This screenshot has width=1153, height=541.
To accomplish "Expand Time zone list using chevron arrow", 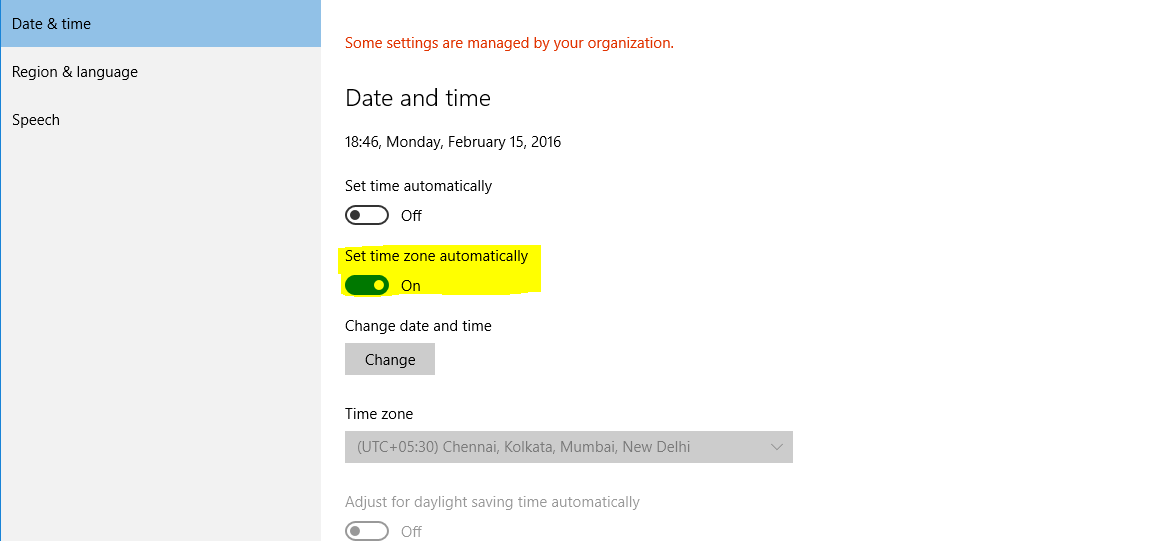I will point(777,447).
